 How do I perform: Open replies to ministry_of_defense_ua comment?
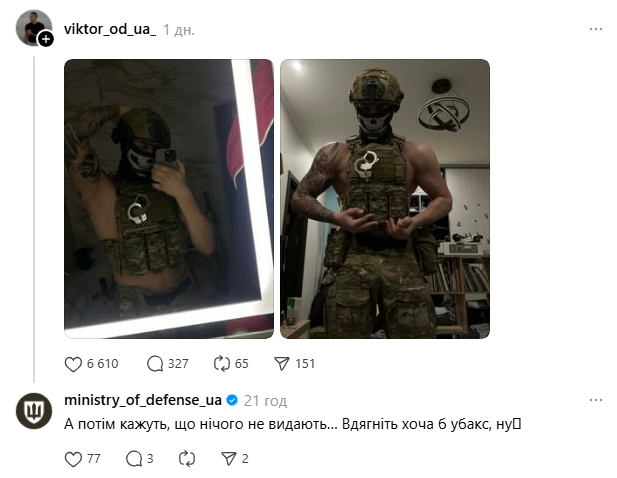click(x=134, y=459)
